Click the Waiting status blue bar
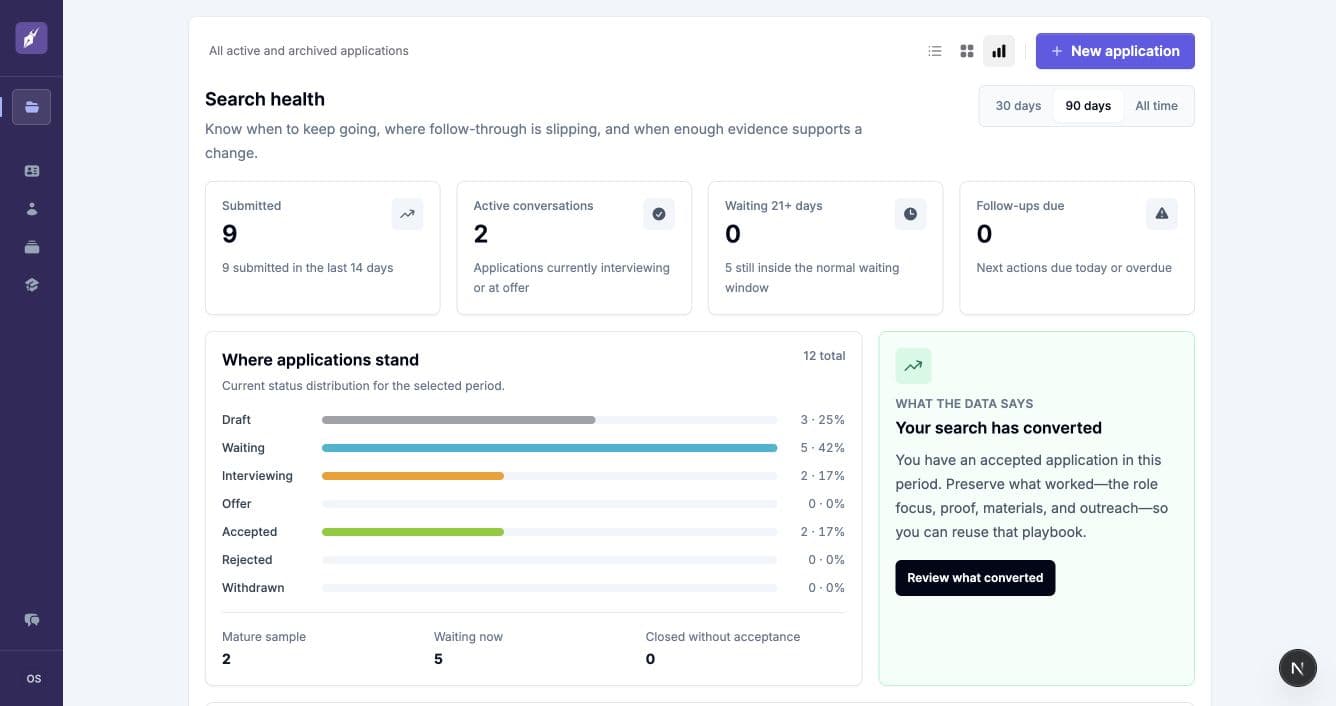Screen dimensions: 1336x706 pos(550,448)
